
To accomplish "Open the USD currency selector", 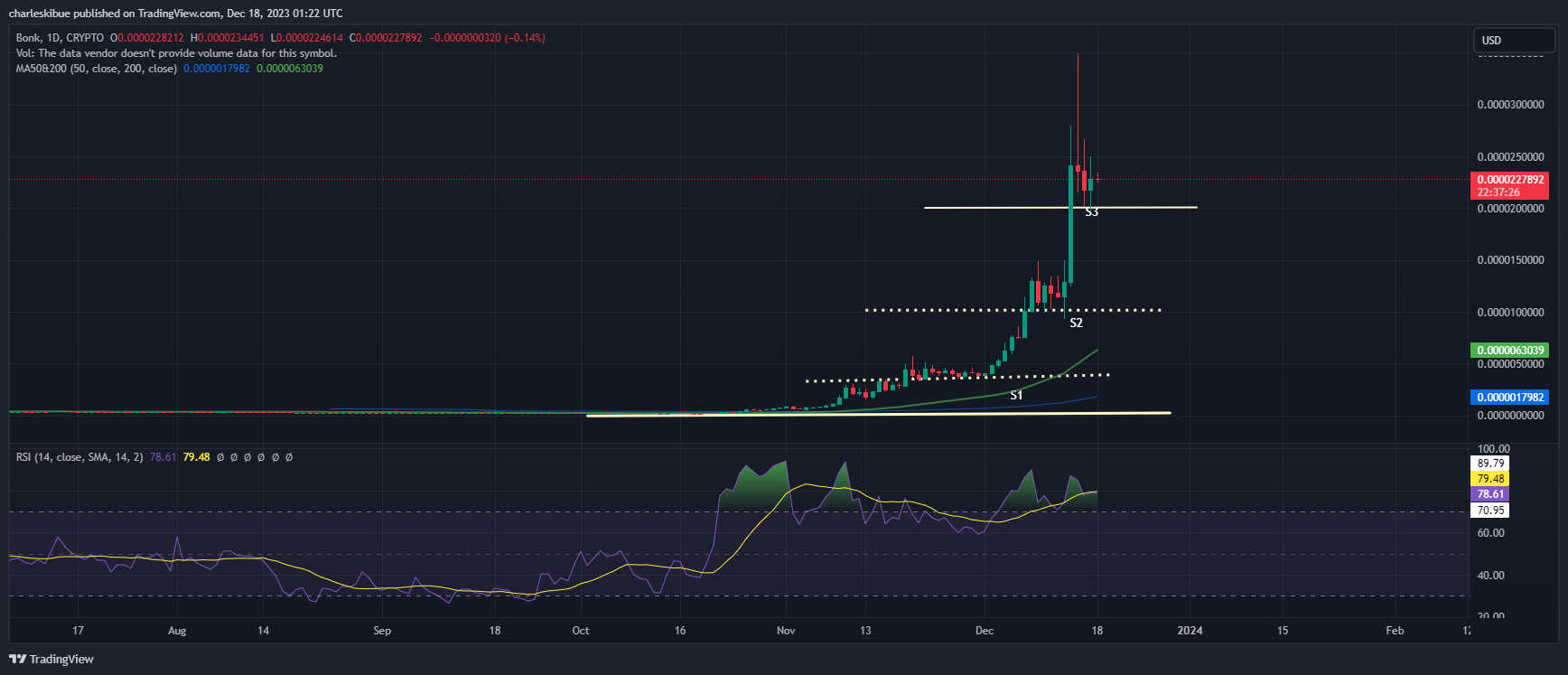I will [1515, 41].
